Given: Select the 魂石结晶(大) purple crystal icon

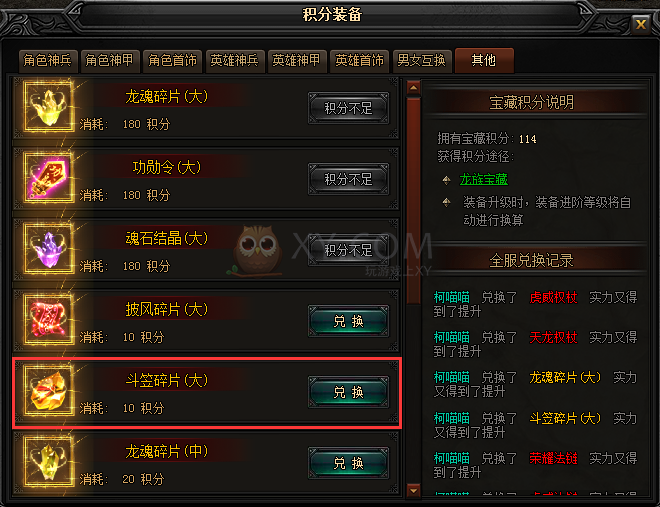Looking at the screenshot, I should [x=49, y=249].
